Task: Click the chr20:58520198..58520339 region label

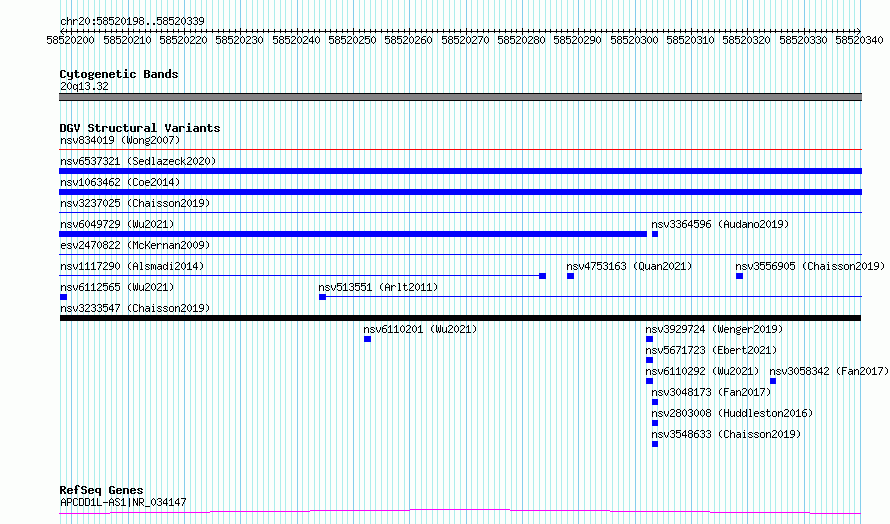Action: [132, 21]
